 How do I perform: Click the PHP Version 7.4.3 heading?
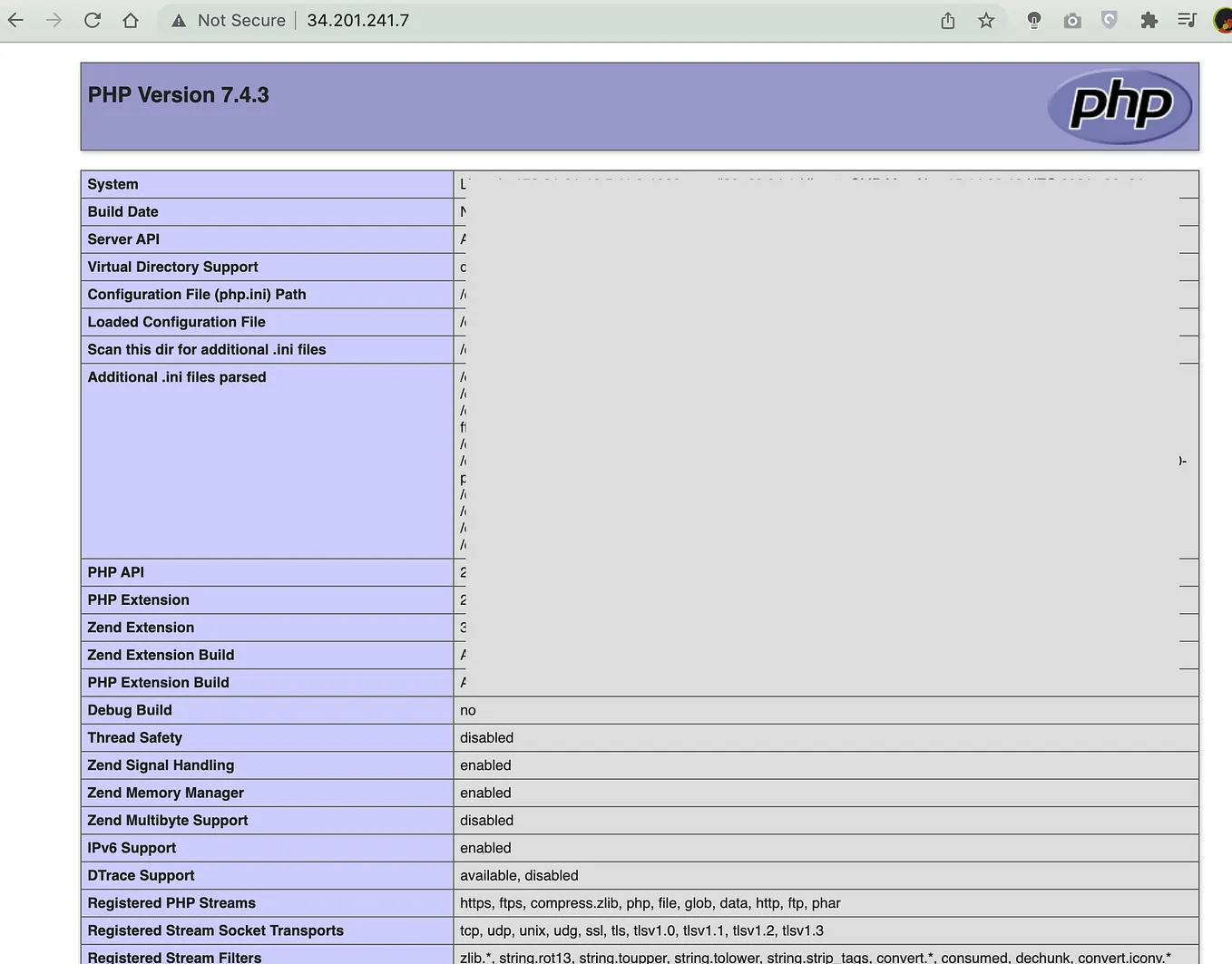tap(179, 95)
